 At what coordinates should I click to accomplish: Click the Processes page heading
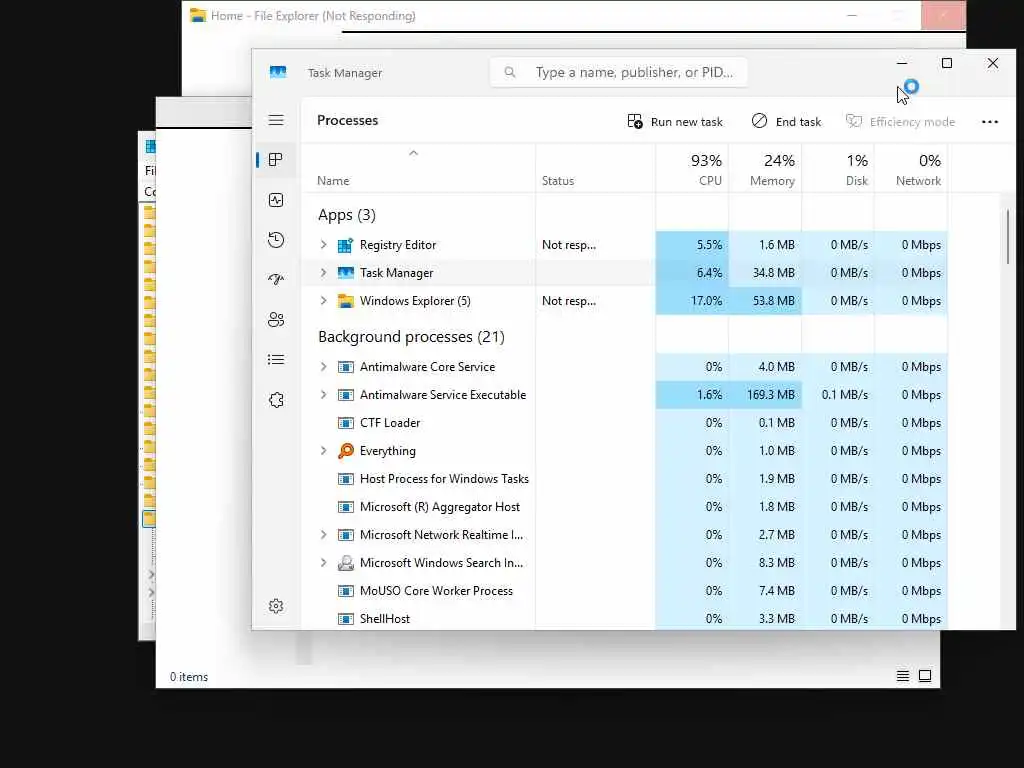347,120
